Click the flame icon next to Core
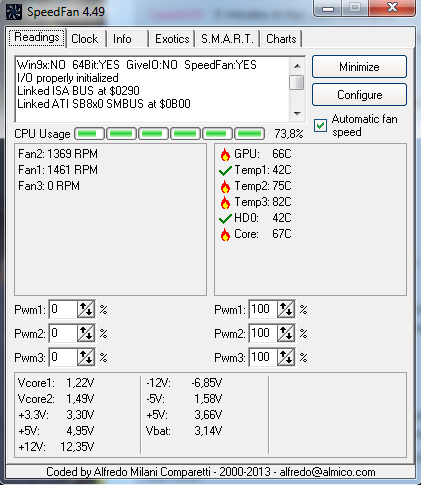This screenshot has height=485, width=421. (225, 234)
